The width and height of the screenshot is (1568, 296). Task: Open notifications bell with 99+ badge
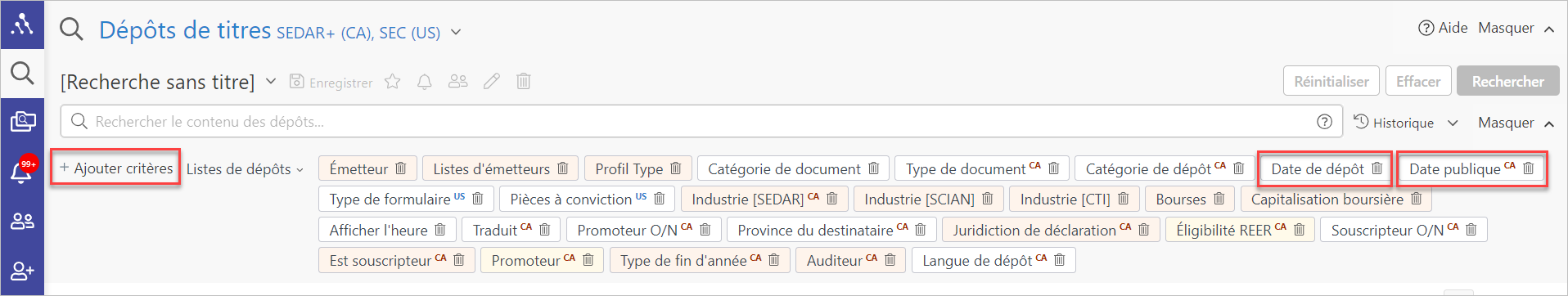coord(22,170)
